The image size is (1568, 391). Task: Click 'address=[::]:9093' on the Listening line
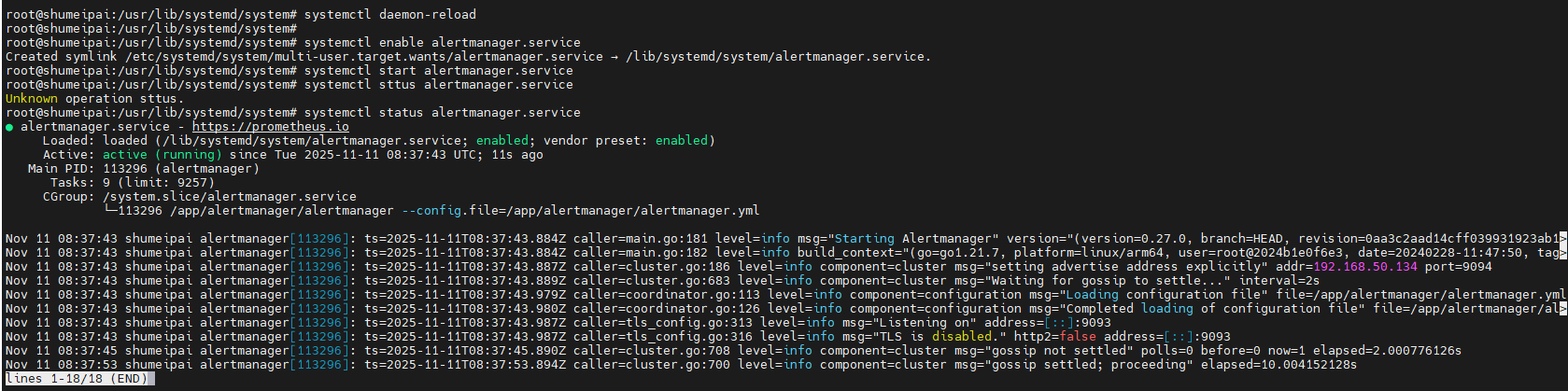click(x=1048, y=323)
